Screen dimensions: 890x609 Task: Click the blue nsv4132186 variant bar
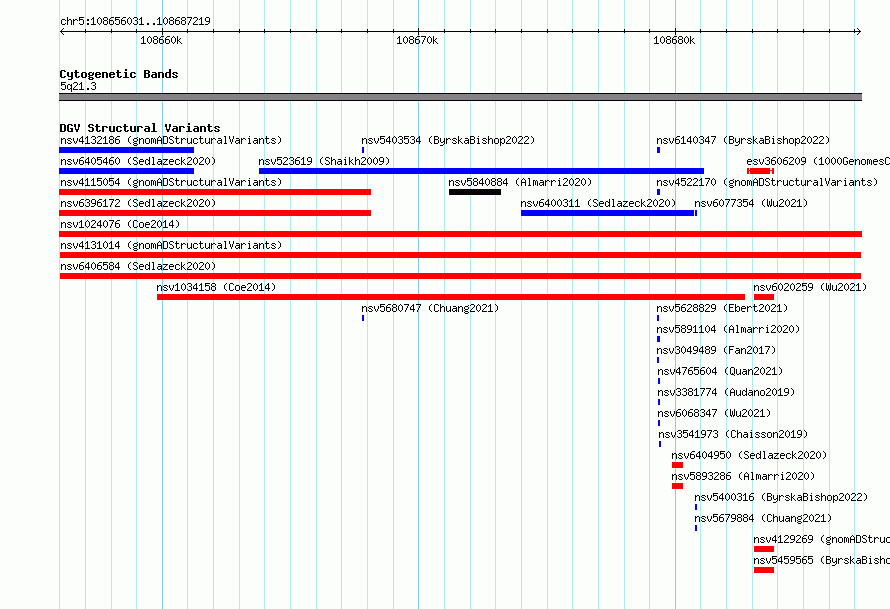(x=127, y=150)
